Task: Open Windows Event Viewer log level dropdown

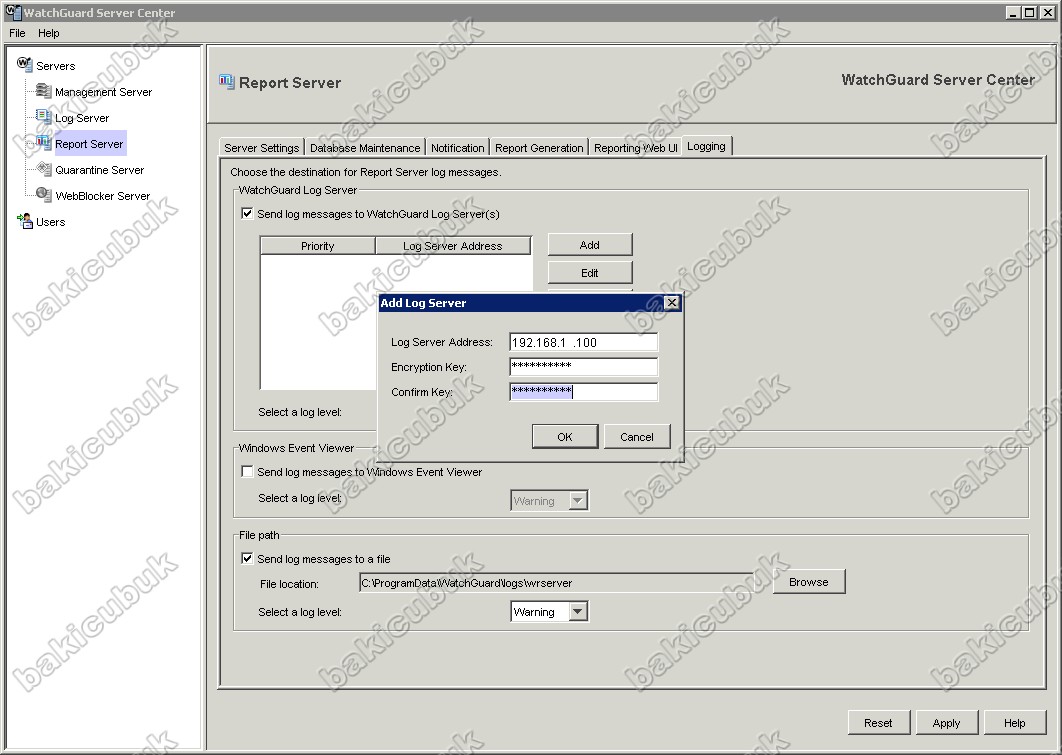Action: (x=577, y=501)
